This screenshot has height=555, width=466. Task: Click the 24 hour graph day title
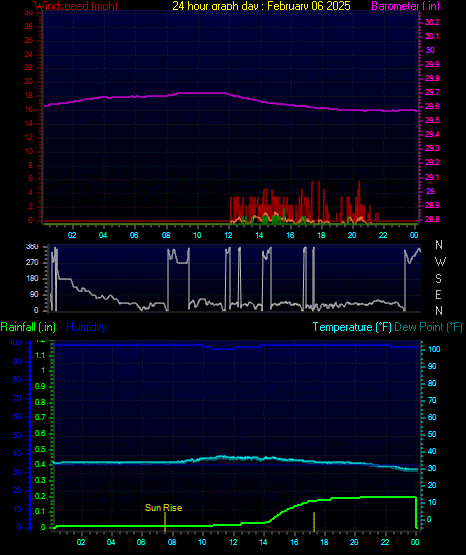[x=261, y=5]
